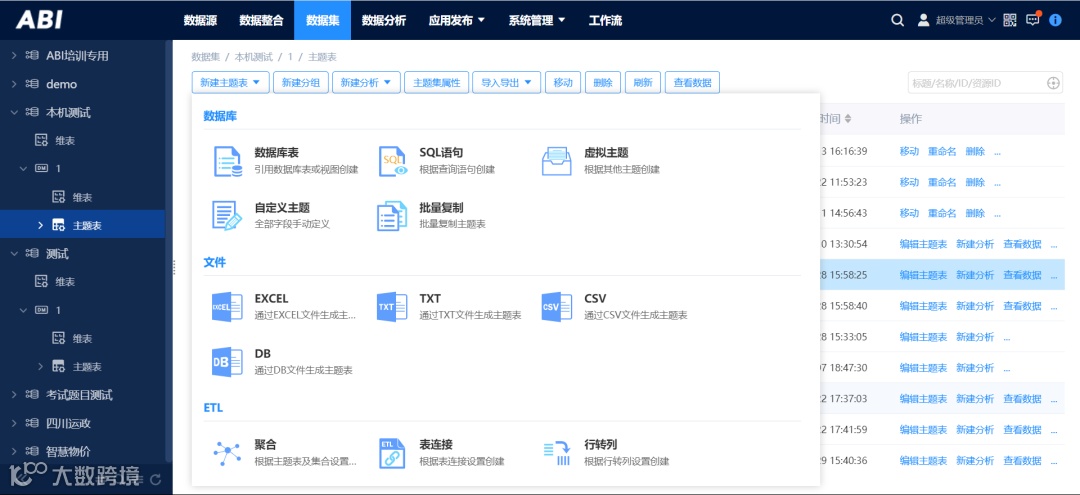Collapse the 本机测试 tree node
1080x495 pixels.
coord(14,112)
